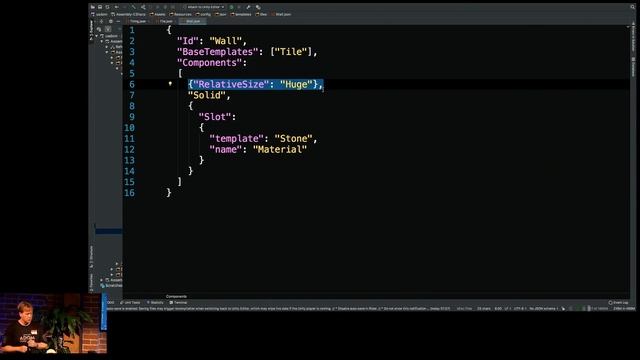Click the build hammer icon in toolbar
The image size is (640, 360).
133,7
